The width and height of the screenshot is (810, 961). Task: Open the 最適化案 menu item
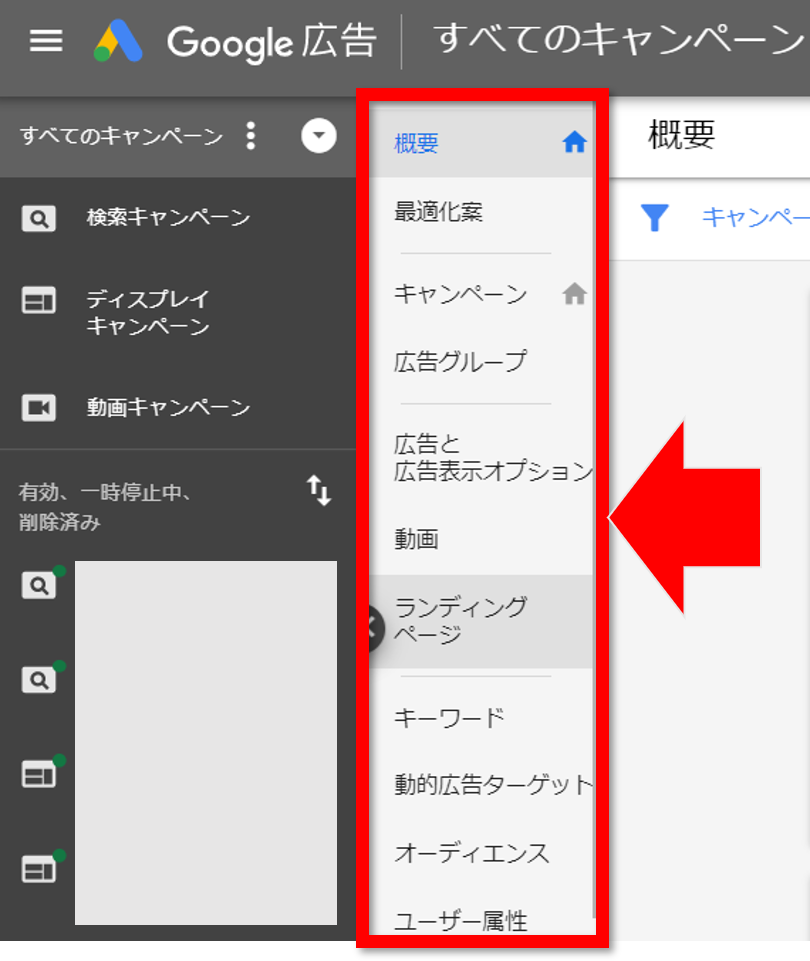tap(439, 212)
